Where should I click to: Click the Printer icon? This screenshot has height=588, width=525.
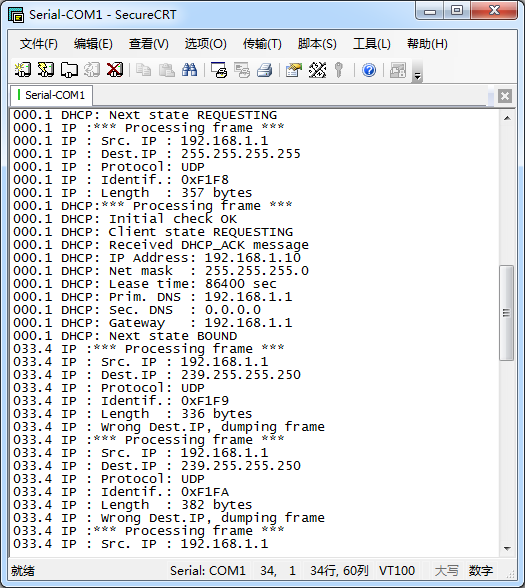pos(265,70)
